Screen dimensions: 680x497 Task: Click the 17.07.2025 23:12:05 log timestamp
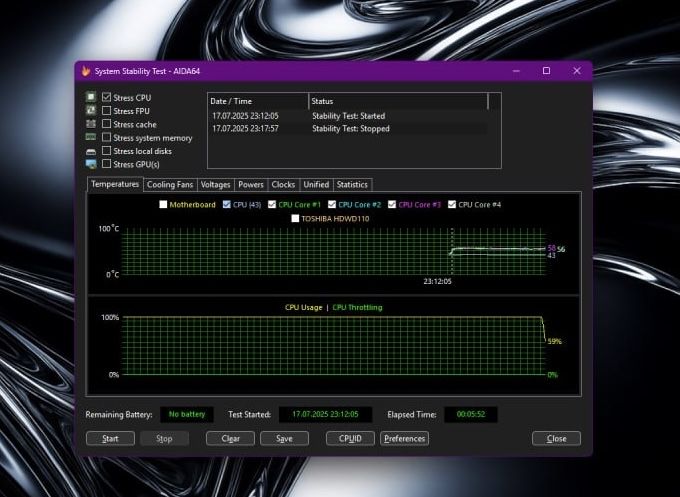(x=245, y=116)
